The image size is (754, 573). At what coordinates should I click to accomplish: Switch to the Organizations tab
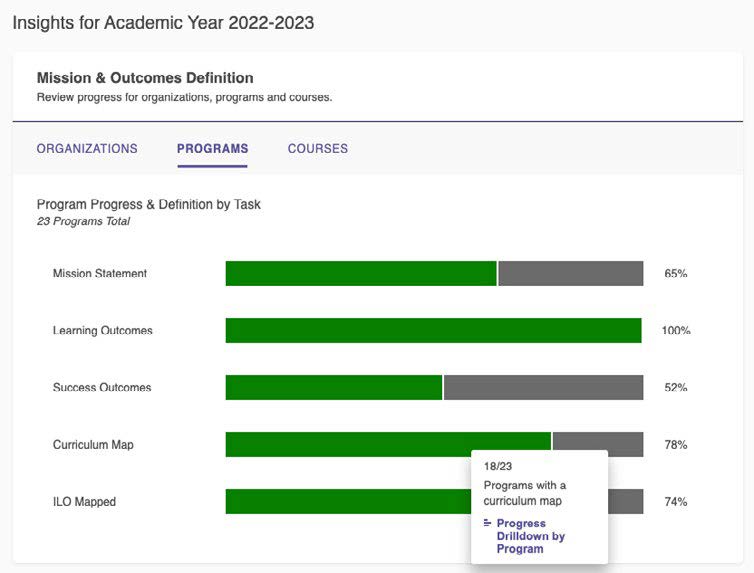(87, 149)
